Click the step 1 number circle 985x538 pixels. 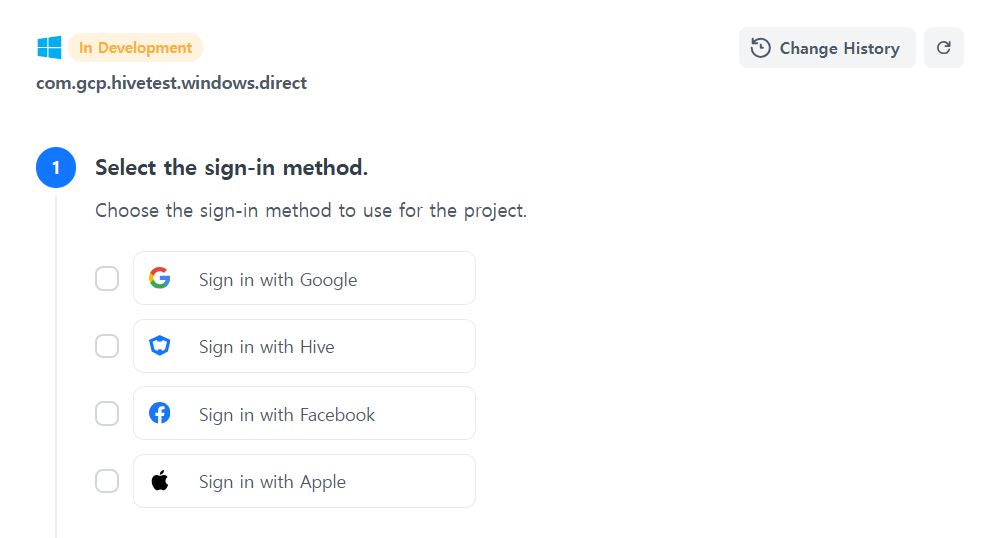pyautogui.click(x=56, y=168)
